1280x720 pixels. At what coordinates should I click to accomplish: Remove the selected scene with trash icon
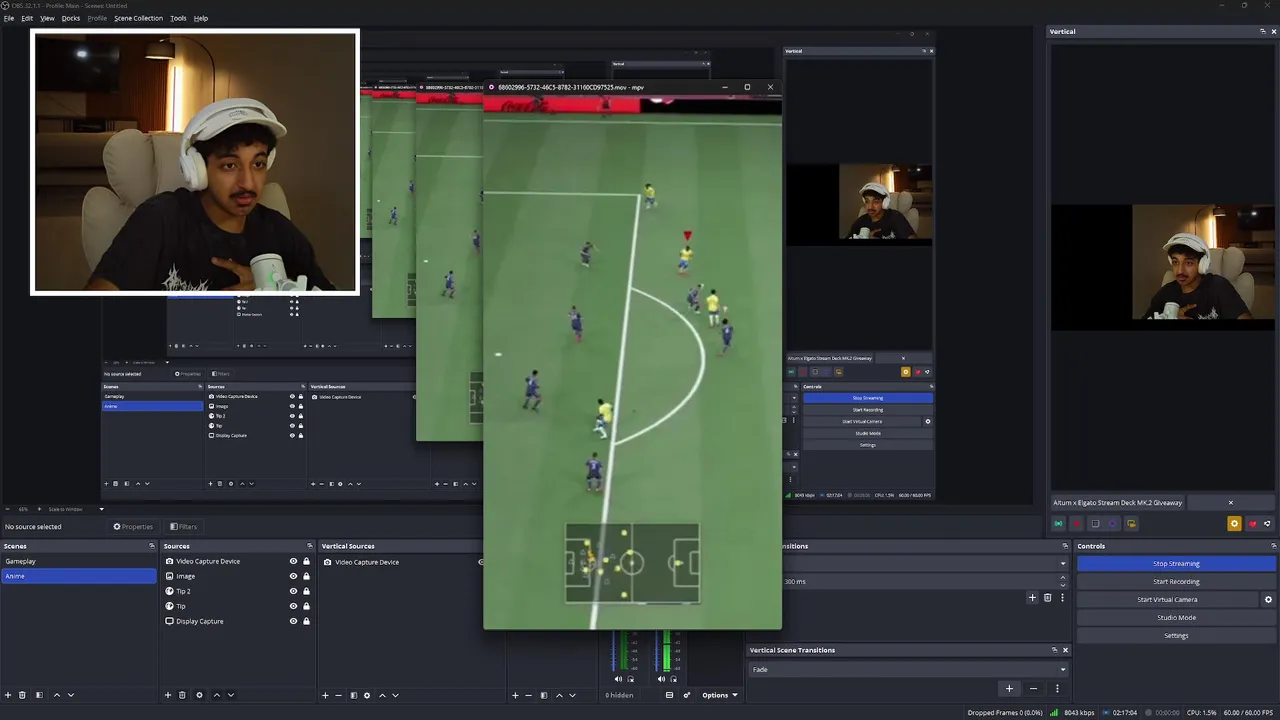point(22,695)
